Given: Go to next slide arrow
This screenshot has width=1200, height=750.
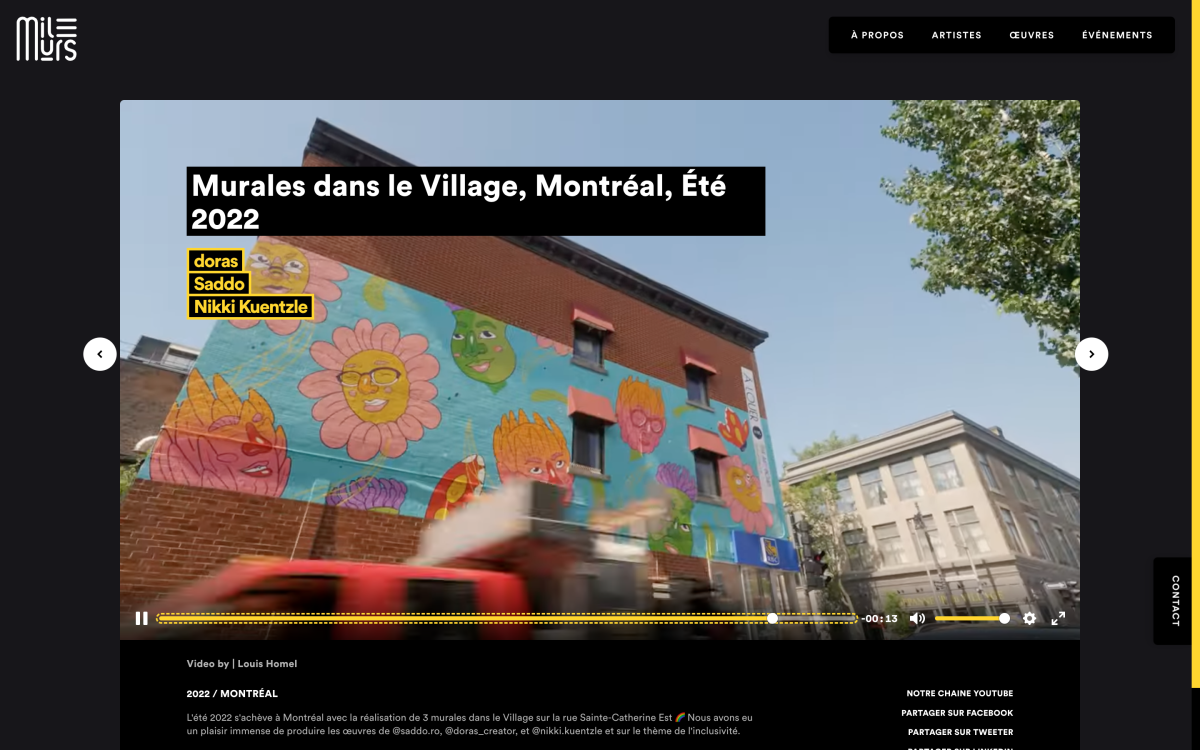Looking at the screenshot, I should 1092,354.
